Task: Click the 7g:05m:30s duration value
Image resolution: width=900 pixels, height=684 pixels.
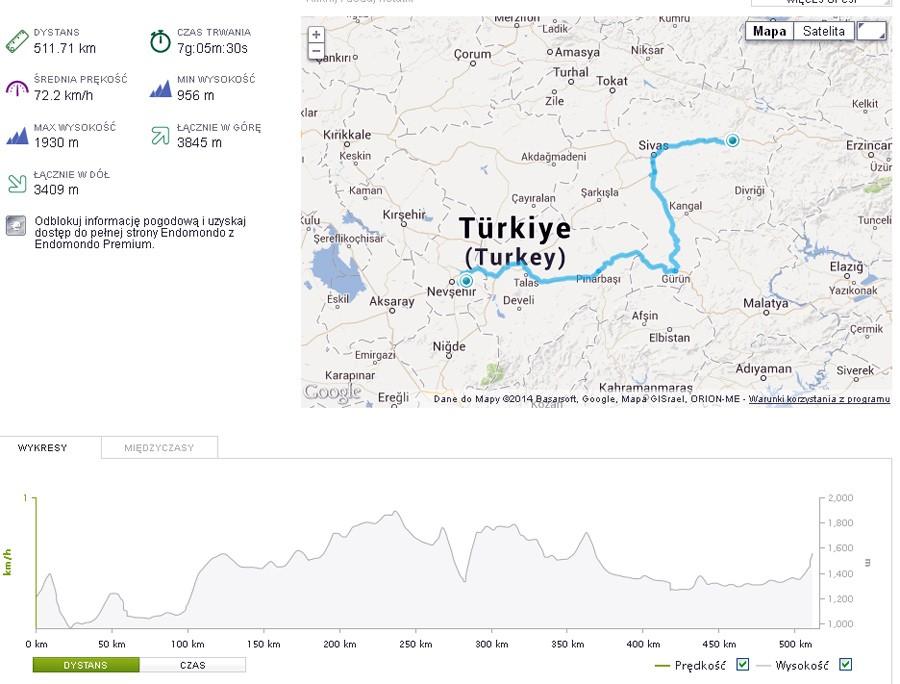Action: coord(212,48)
